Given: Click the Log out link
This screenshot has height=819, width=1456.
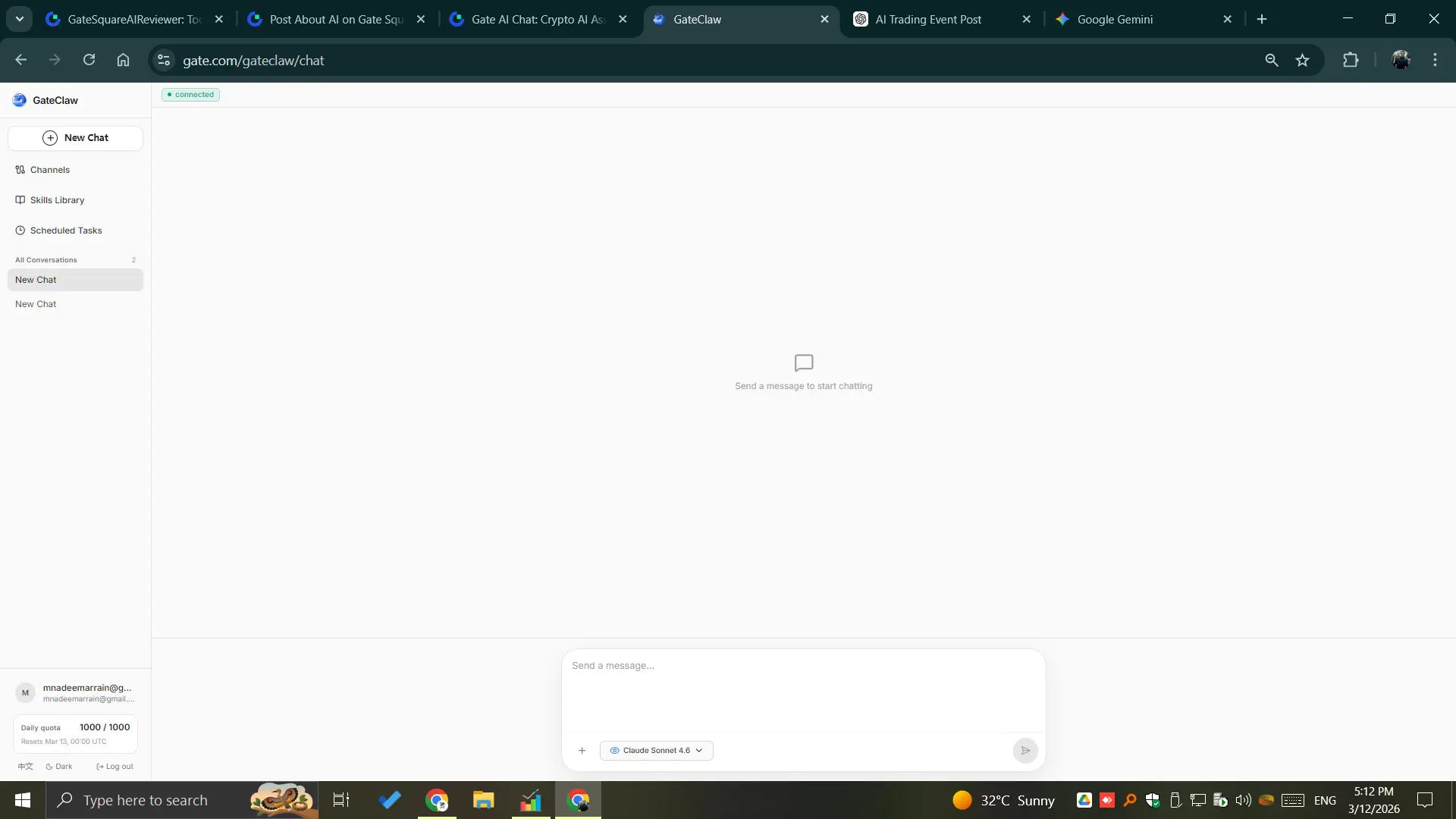Looking at the screenshot, I should coord(115,767).
